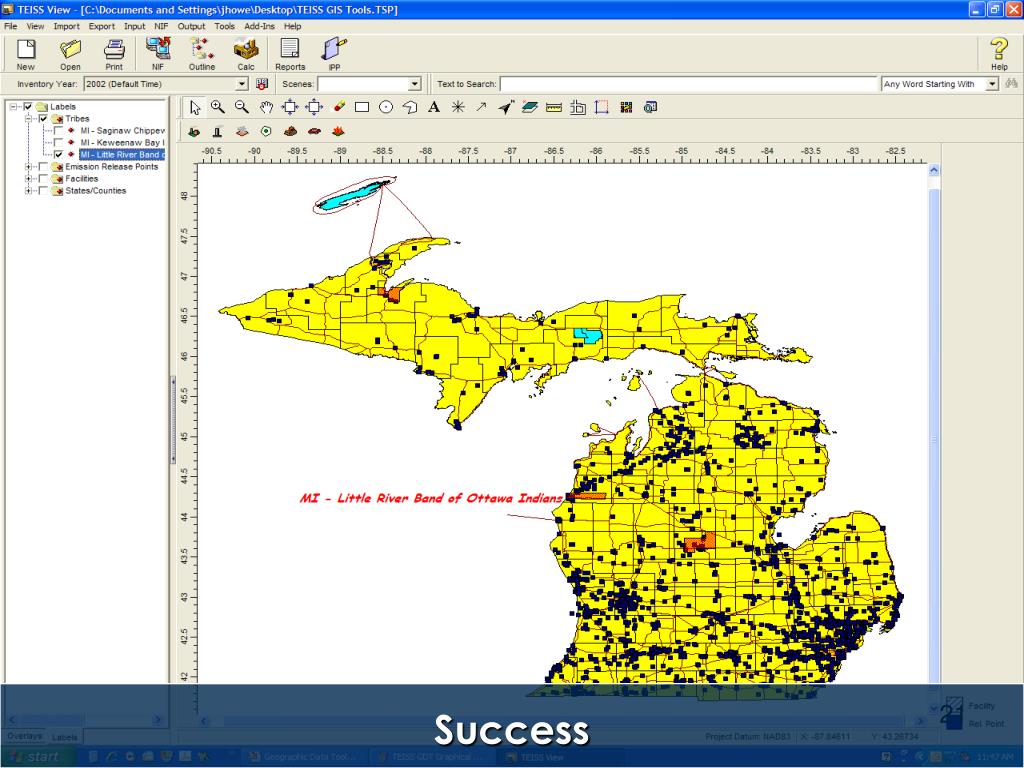Select the MI - Keweenaw Bay tree item

coord(122,142)
